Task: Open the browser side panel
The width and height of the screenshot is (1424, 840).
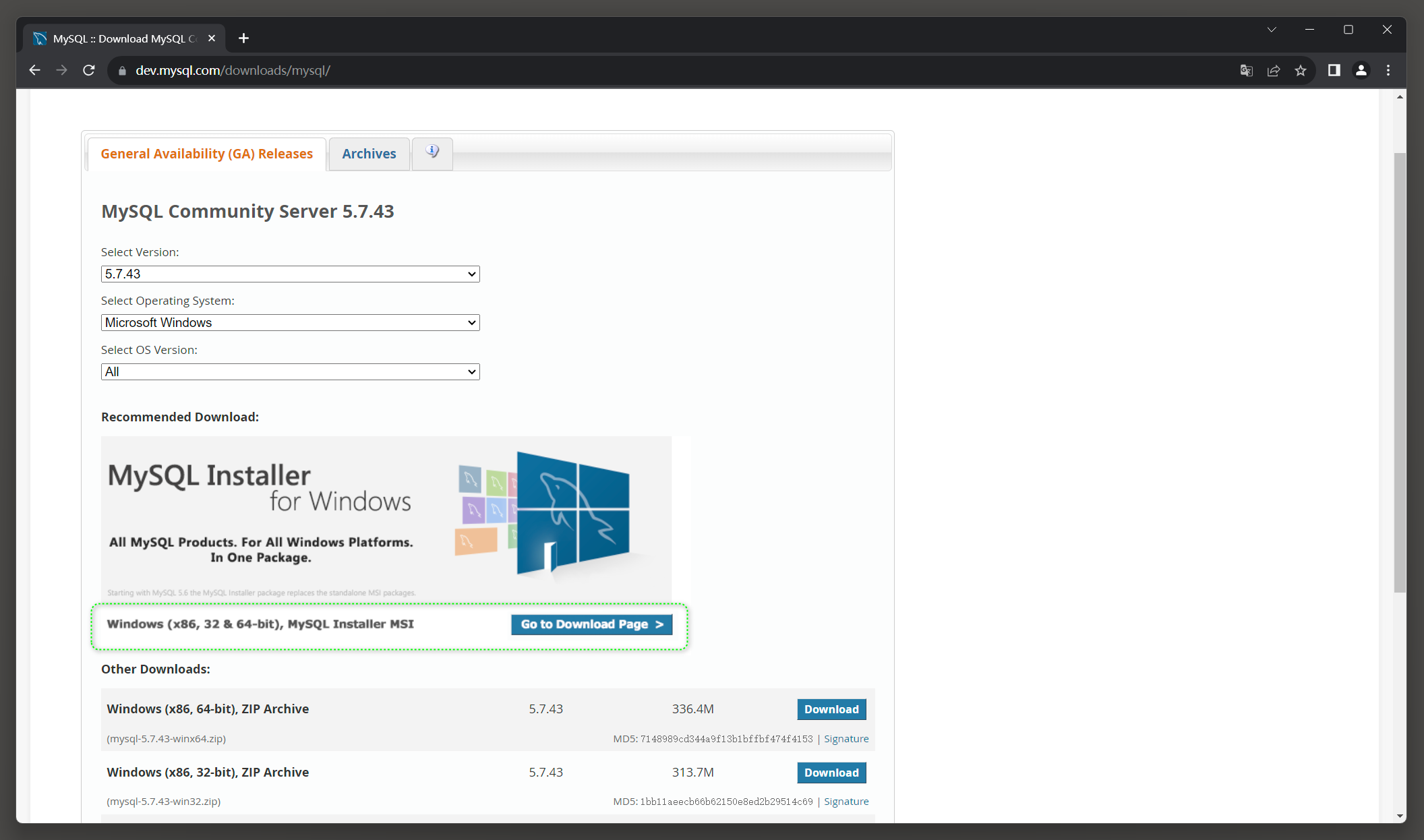Action: (x=1334, y=70)
